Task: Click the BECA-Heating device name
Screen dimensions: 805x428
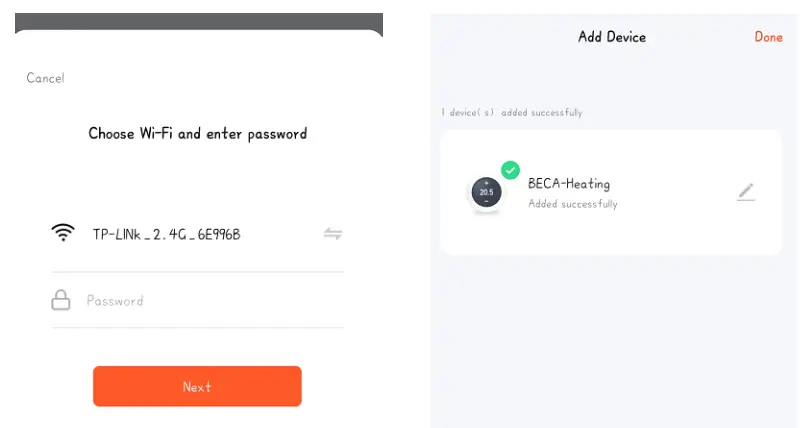Action: pyautogui.click(x=569, y=184)
